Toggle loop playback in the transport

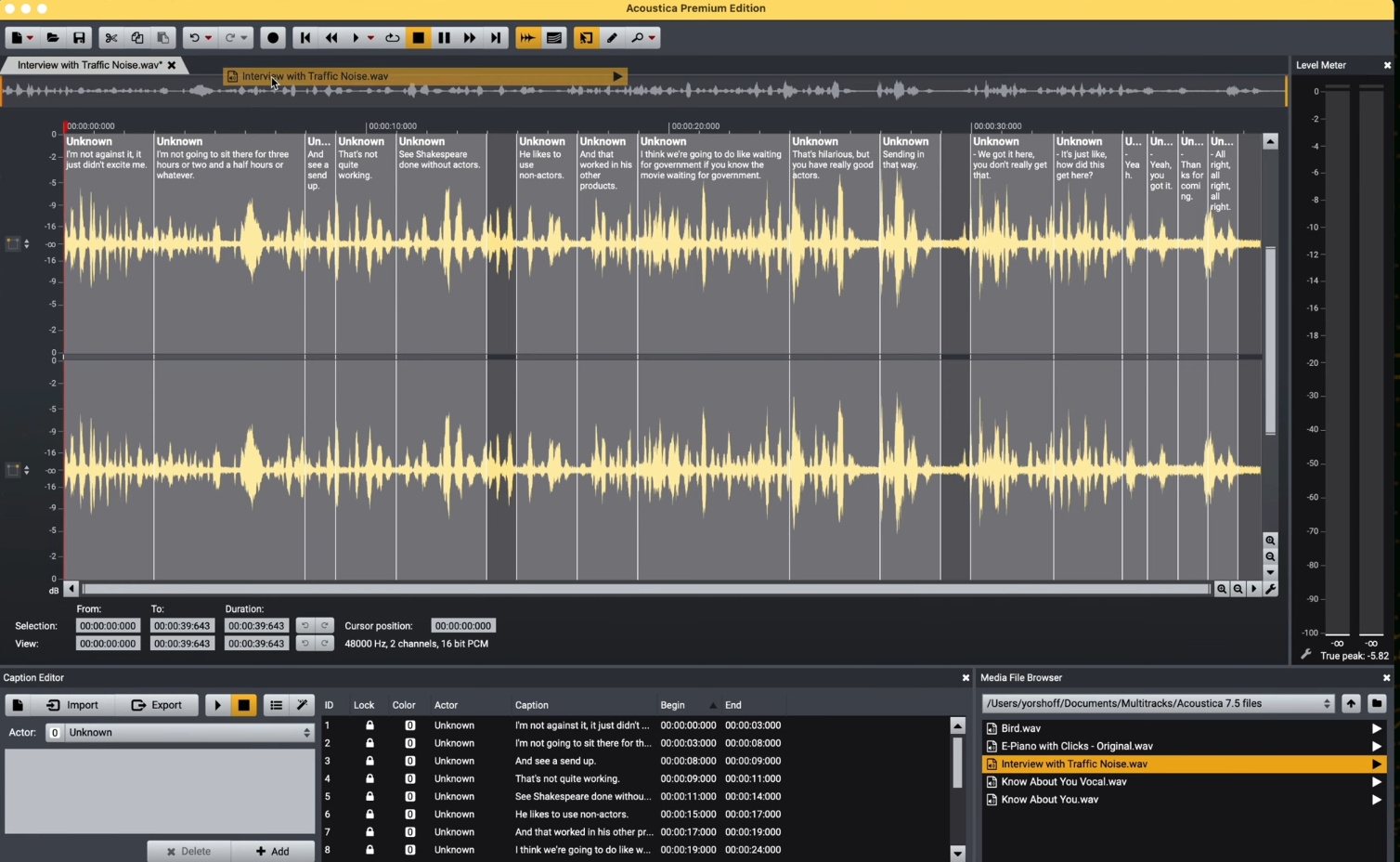(x=393, y=38)
